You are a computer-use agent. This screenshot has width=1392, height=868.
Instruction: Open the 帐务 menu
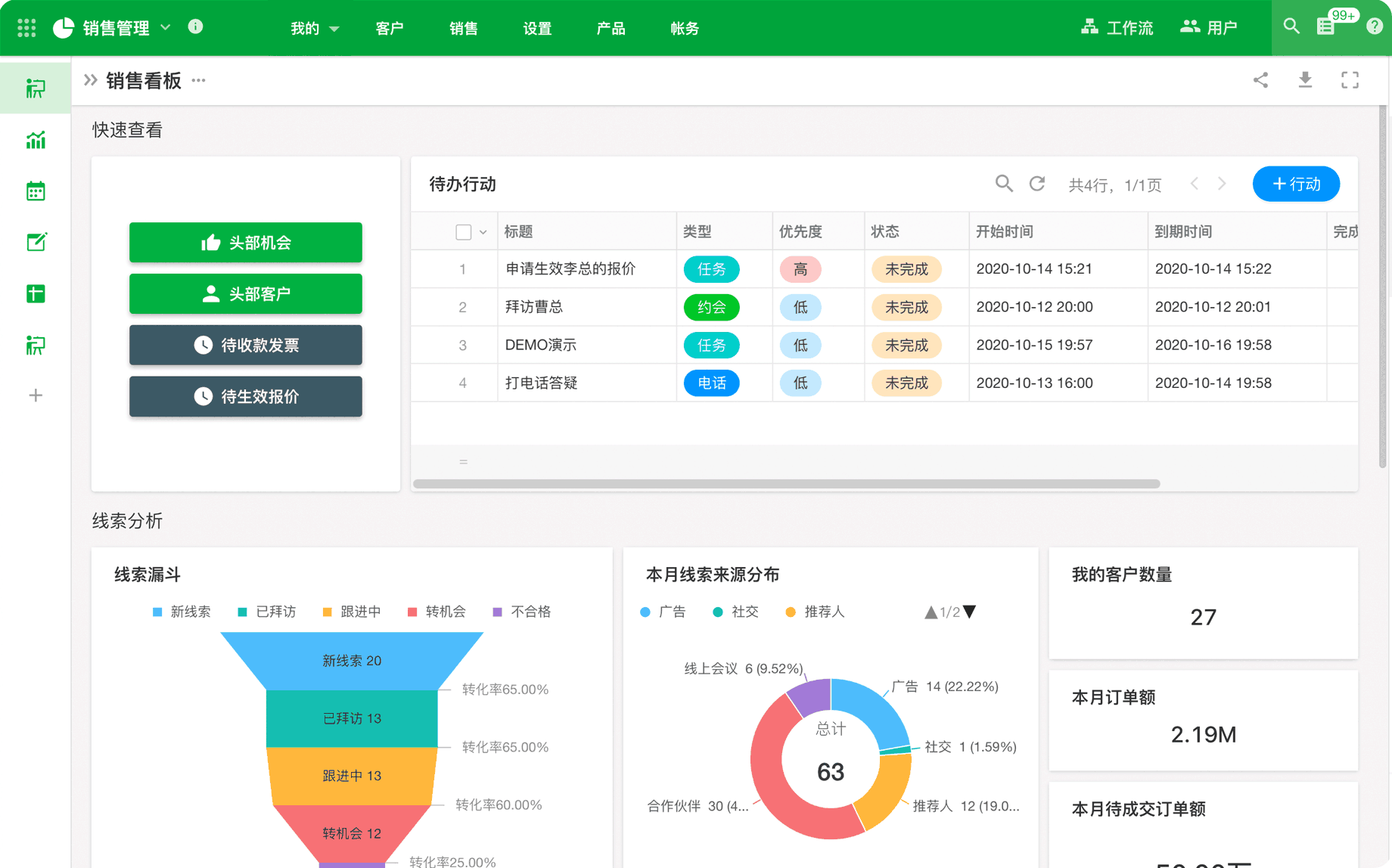coord(684,29)
